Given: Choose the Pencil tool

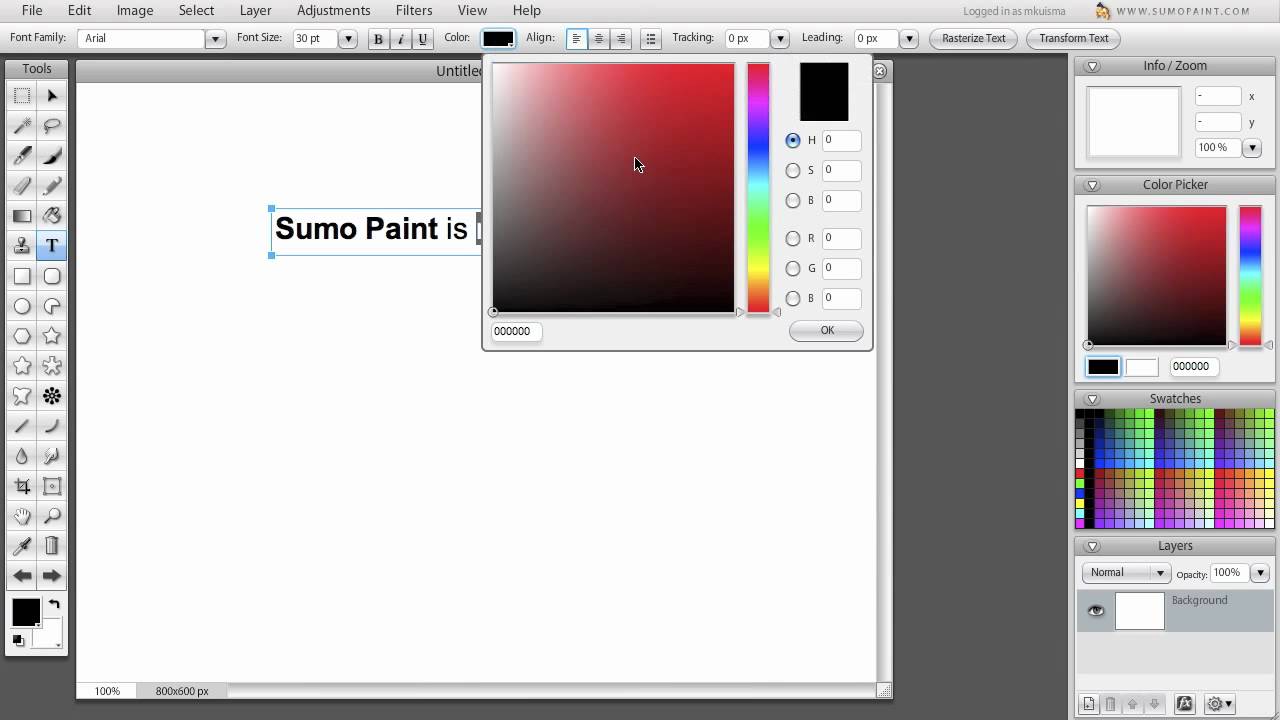Looking at the screenshot, I should pos(52,186).
